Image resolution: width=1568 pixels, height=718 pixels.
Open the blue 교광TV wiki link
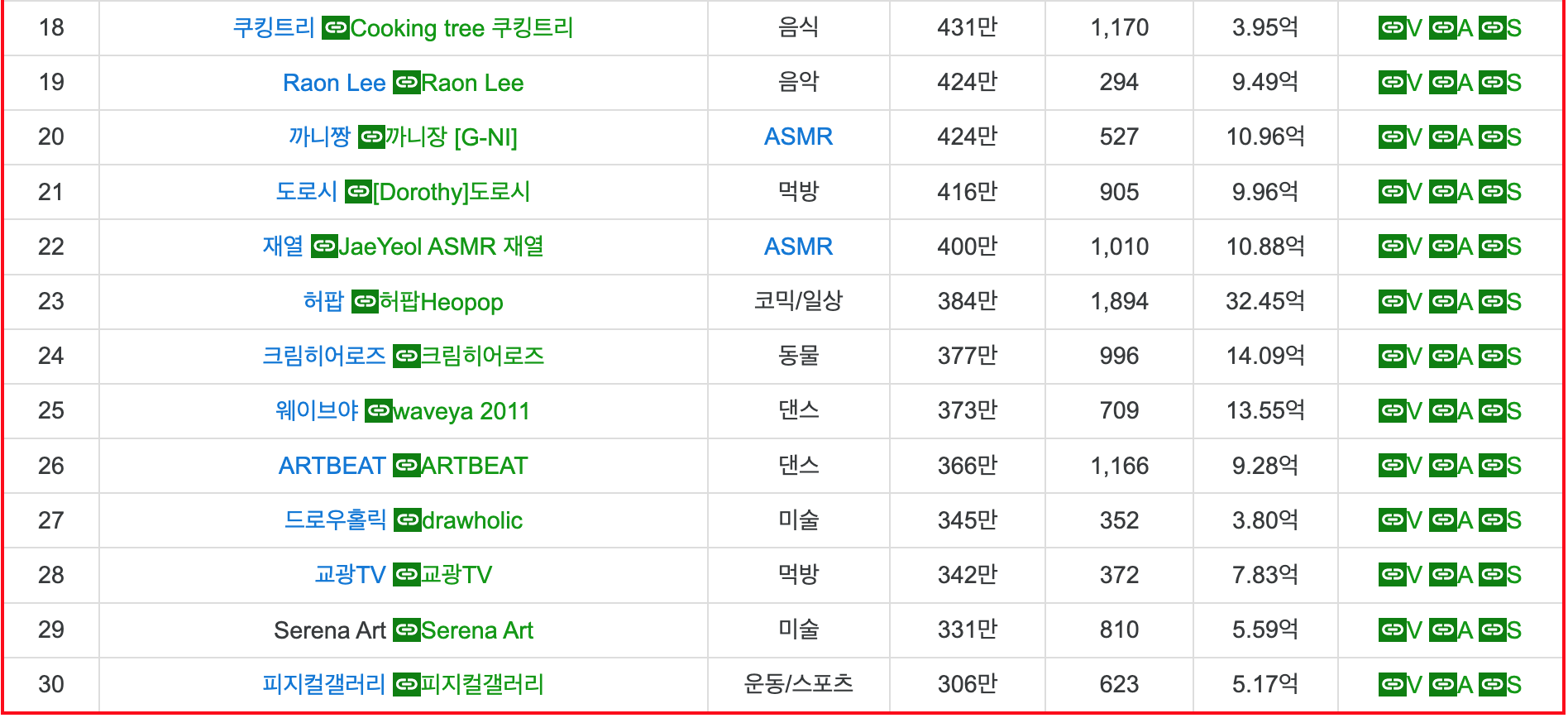(351, 575)
